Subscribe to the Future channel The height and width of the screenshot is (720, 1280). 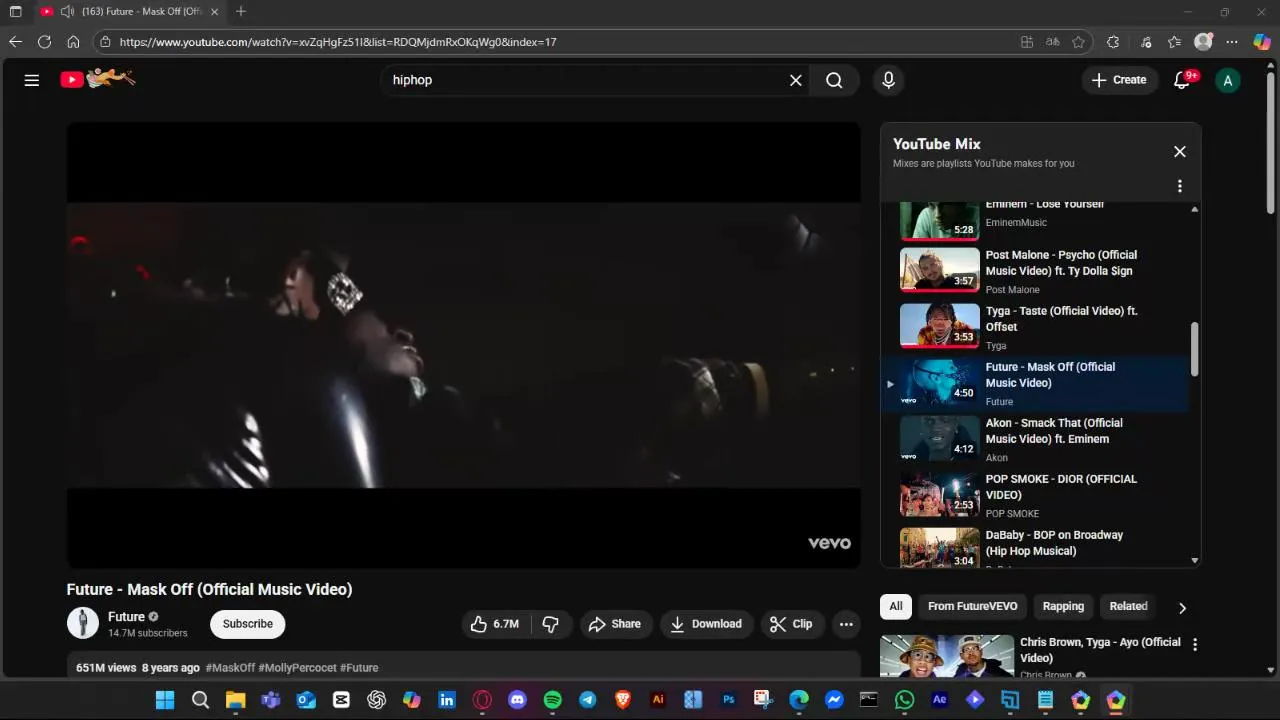point(248,624)
